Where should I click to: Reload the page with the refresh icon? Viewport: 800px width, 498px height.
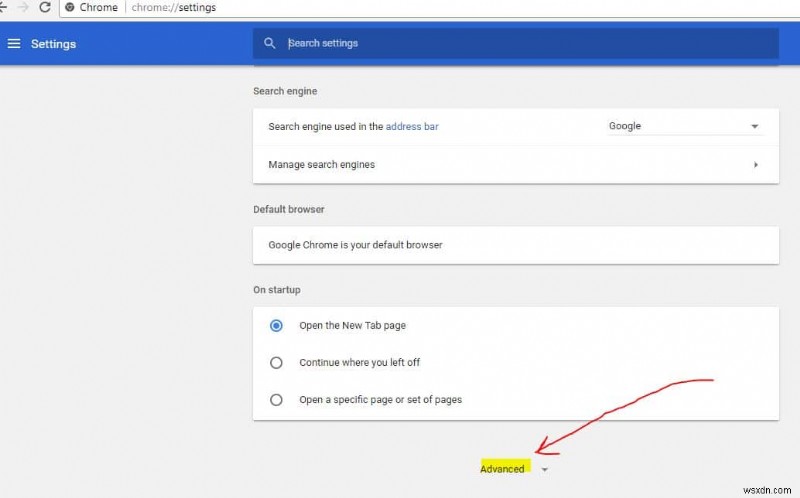click(45, 8)
